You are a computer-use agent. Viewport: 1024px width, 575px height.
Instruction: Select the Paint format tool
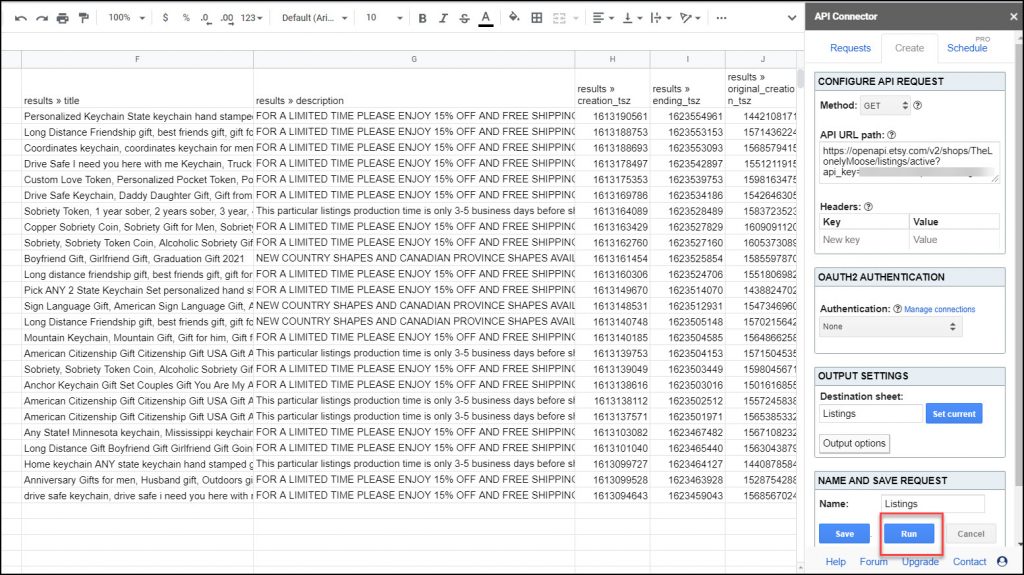[84, 18]
